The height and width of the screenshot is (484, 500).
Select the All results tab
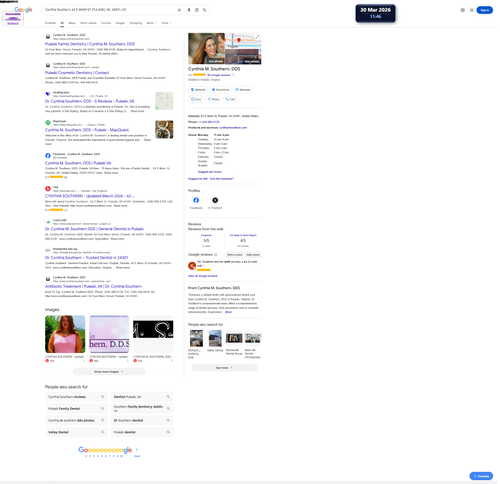62,23
